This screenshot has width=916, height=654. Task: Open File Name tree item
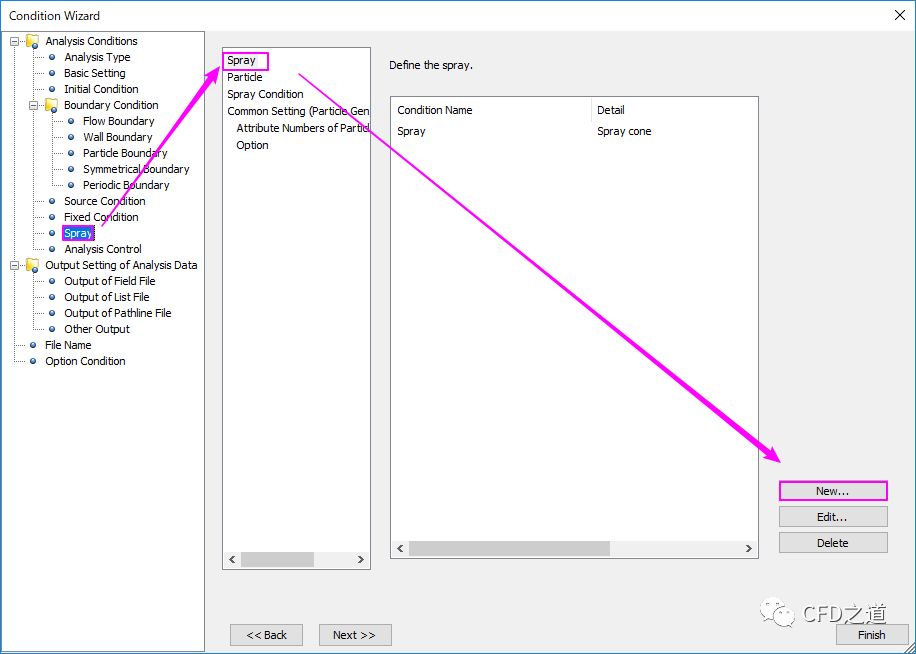click(x=68, y=345)
